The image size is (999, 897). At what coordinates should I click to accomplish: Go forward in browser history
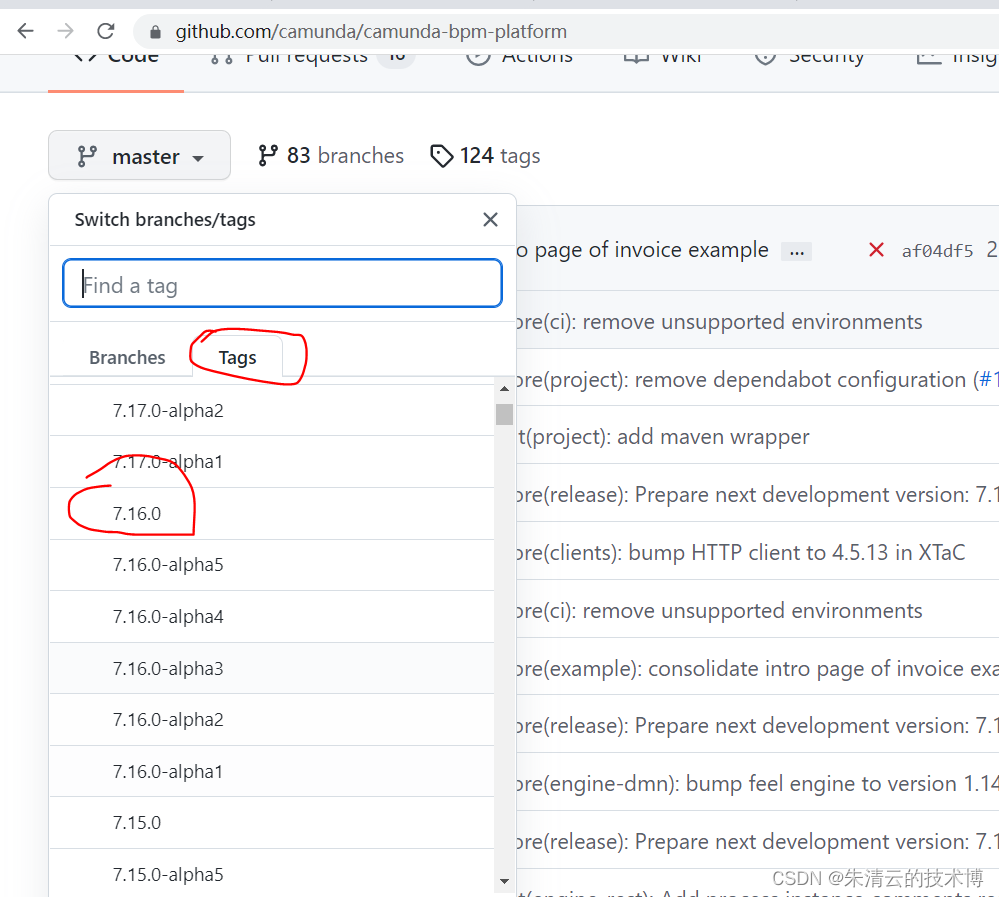pyautogui.click(x=65, y=31)
